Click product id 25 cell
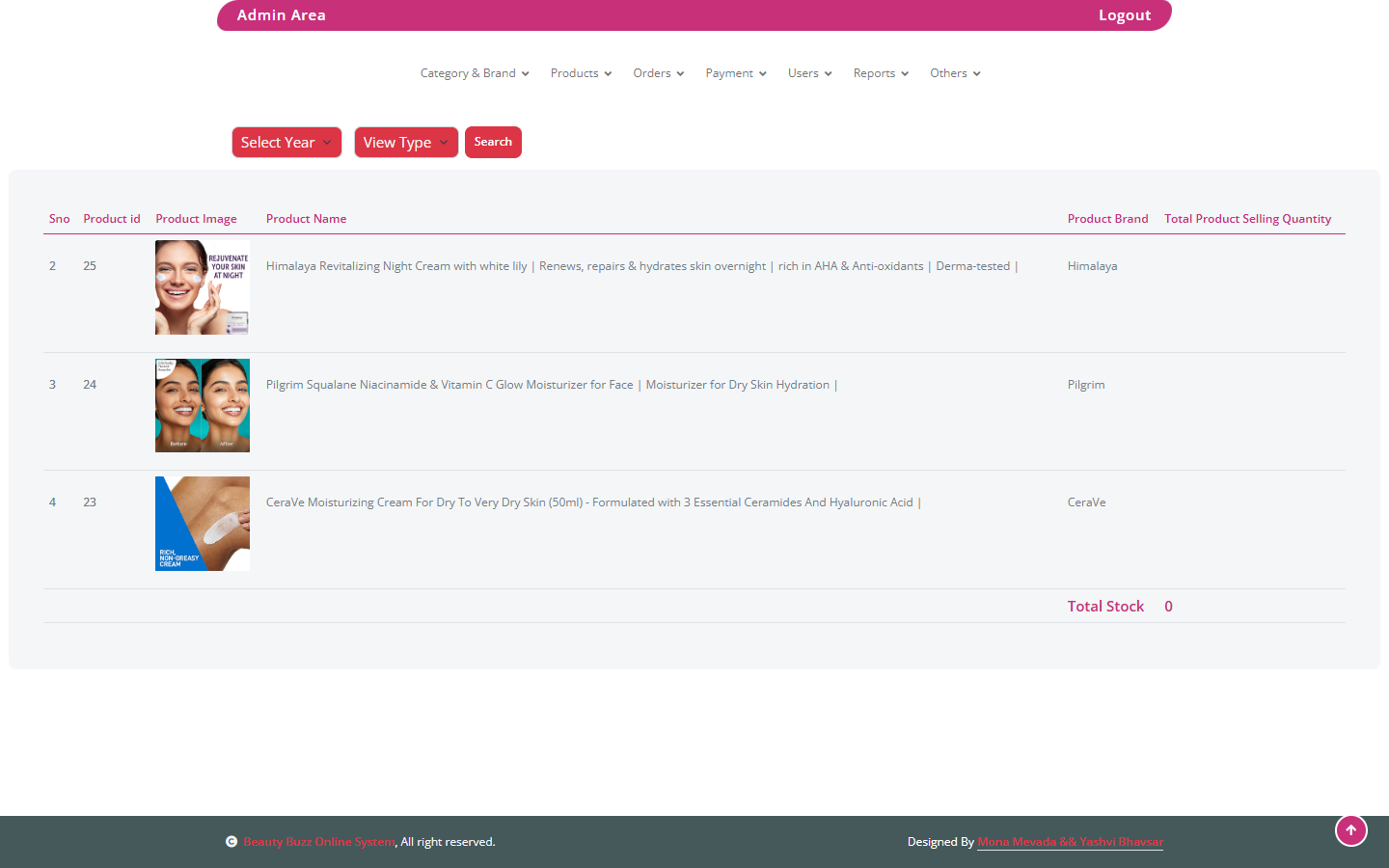Viewport: 1389px width, 868px height. tap(90, 266)
